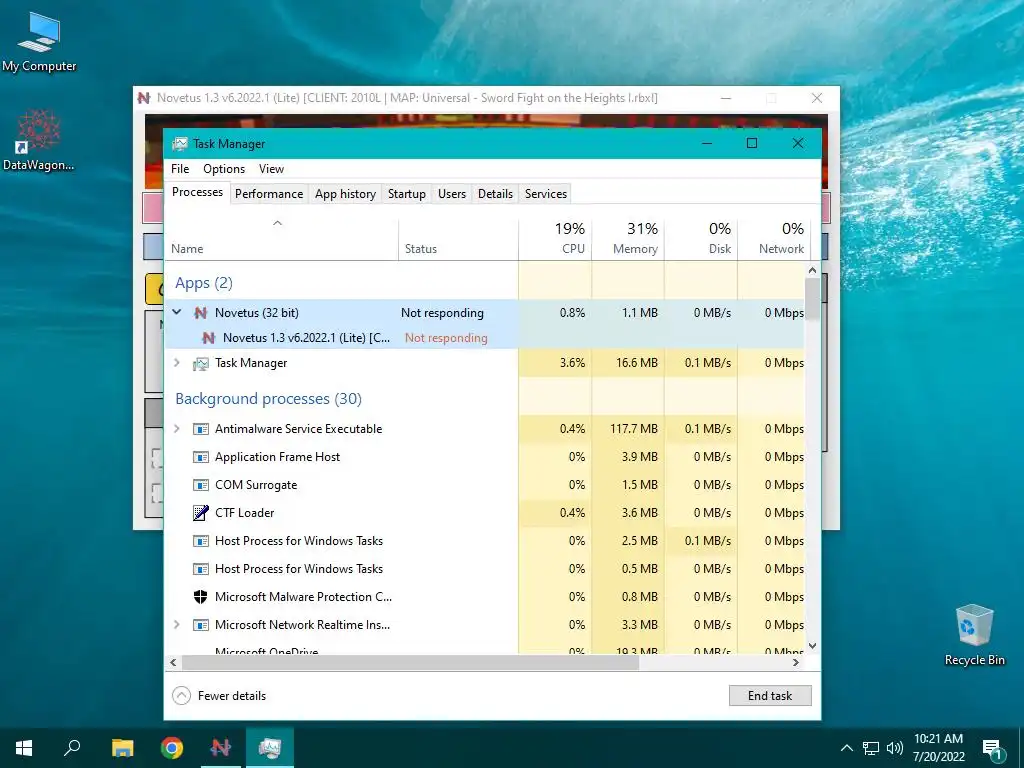Viewport: 1024px width, 768px height.
Task: Sort by the Name column header
Action: (281, 238)
